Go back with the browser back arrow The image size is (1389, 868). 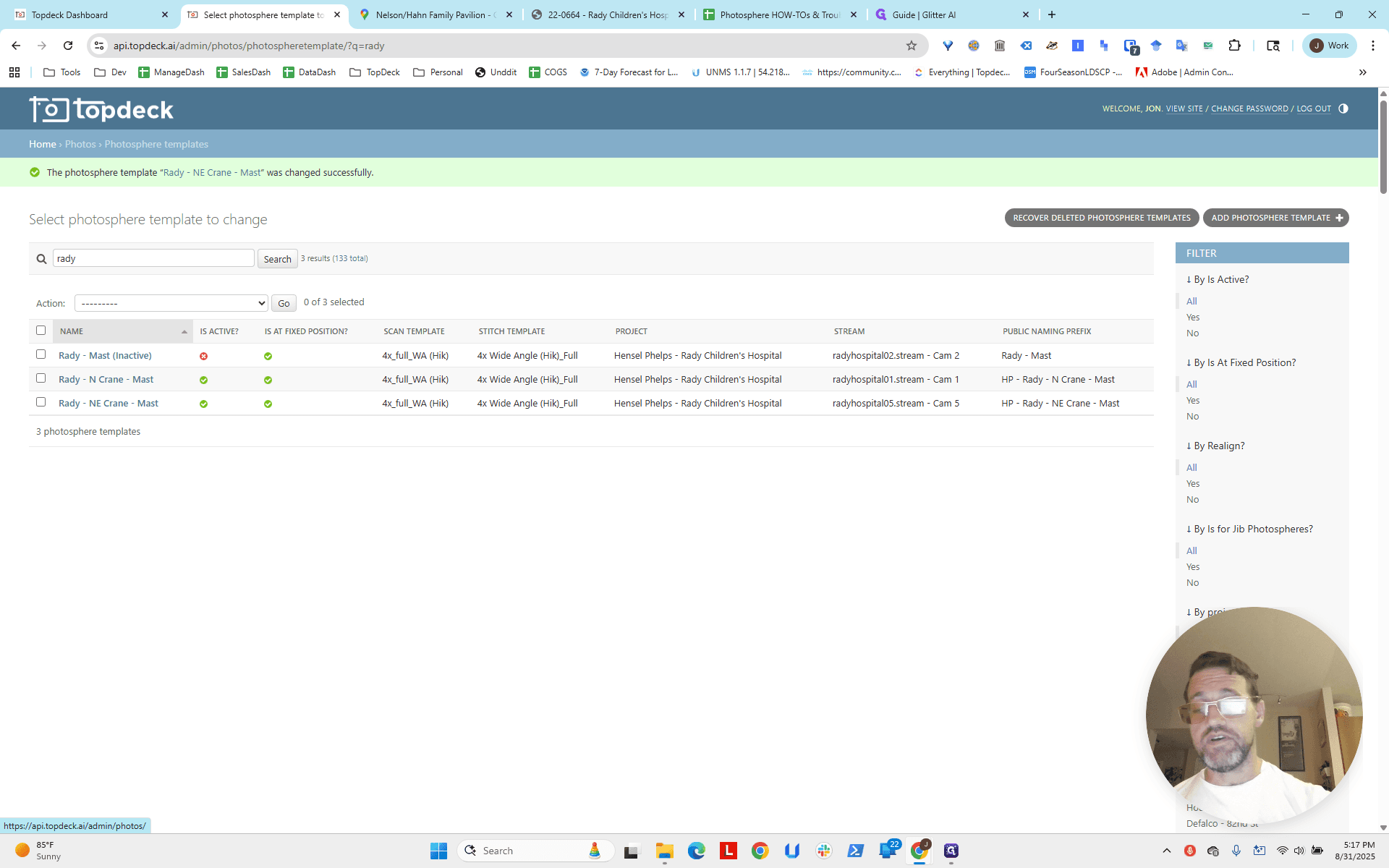click(16, 46)
